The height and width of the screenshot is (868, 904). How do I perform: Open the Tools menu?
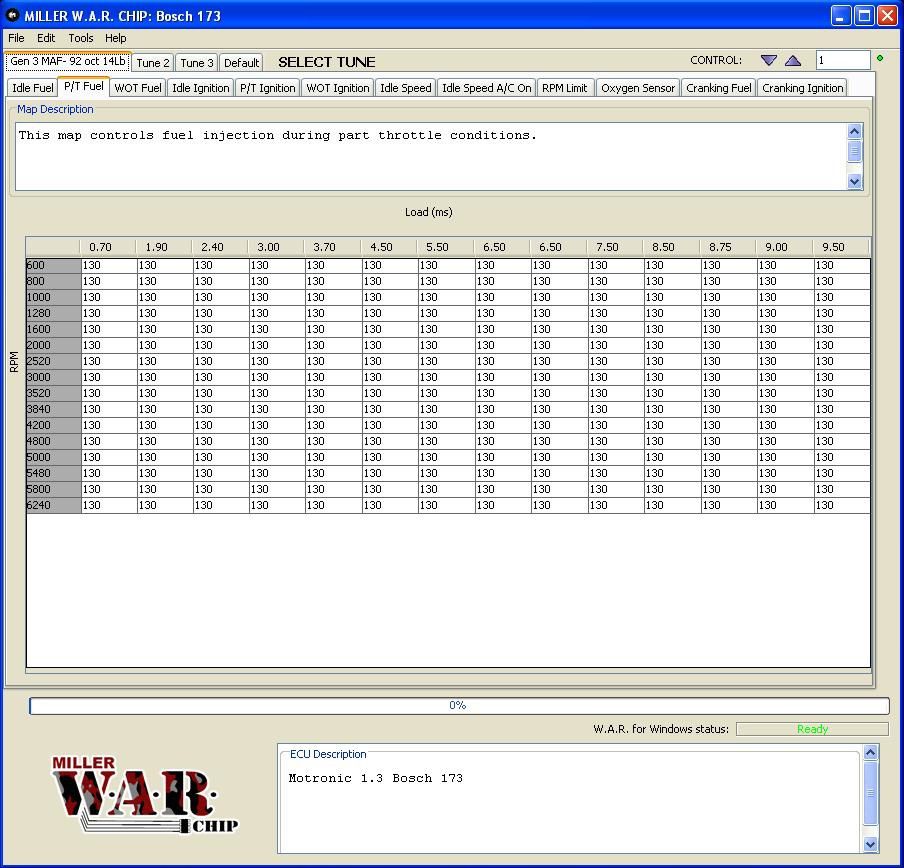(81, 38)
